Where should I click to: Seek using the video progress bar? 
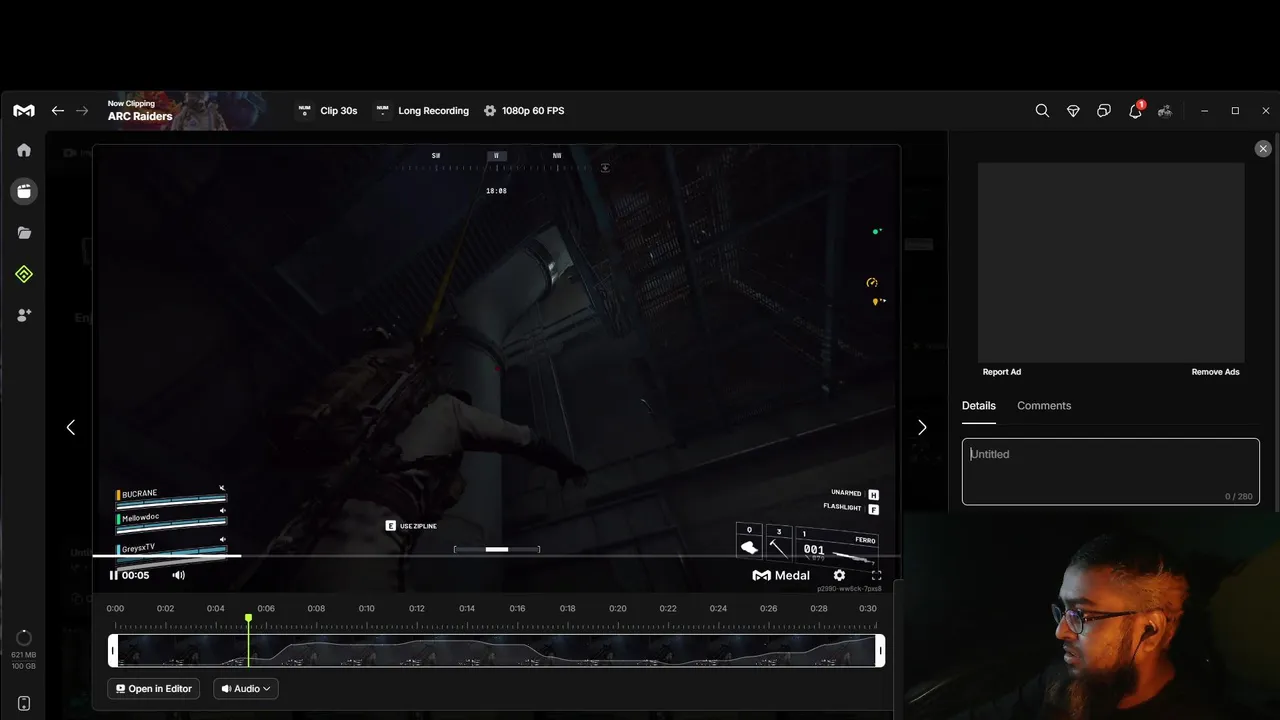pos(496,556)
